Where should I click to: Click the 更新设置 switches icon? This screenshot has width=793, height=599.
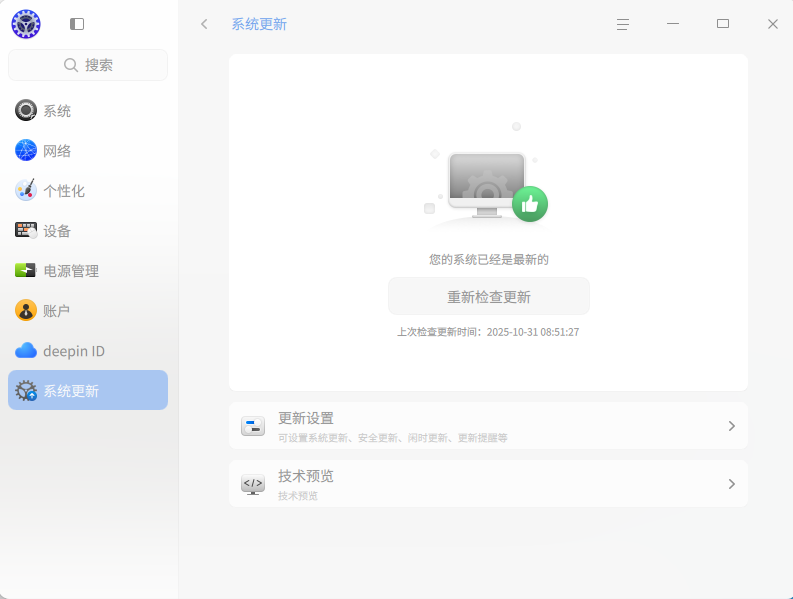253,426
